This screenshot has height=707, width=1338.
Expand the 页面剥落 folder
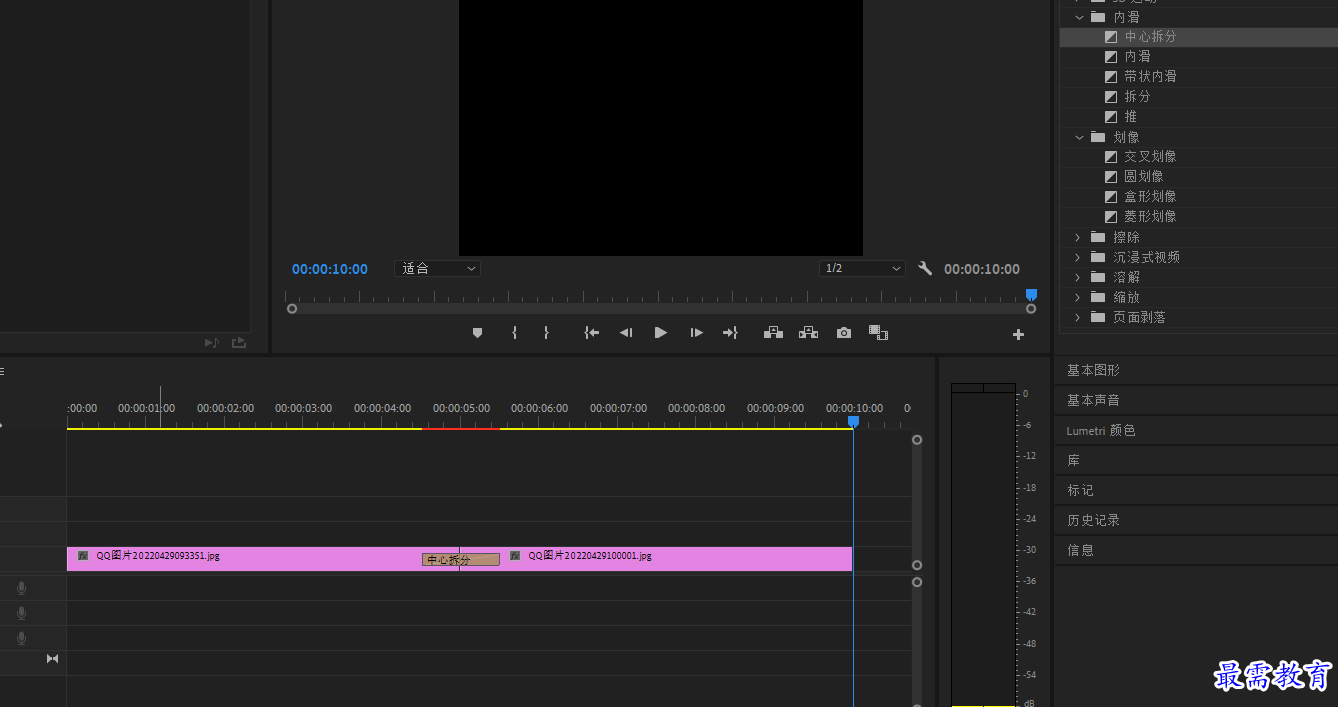coord(1078,317)
